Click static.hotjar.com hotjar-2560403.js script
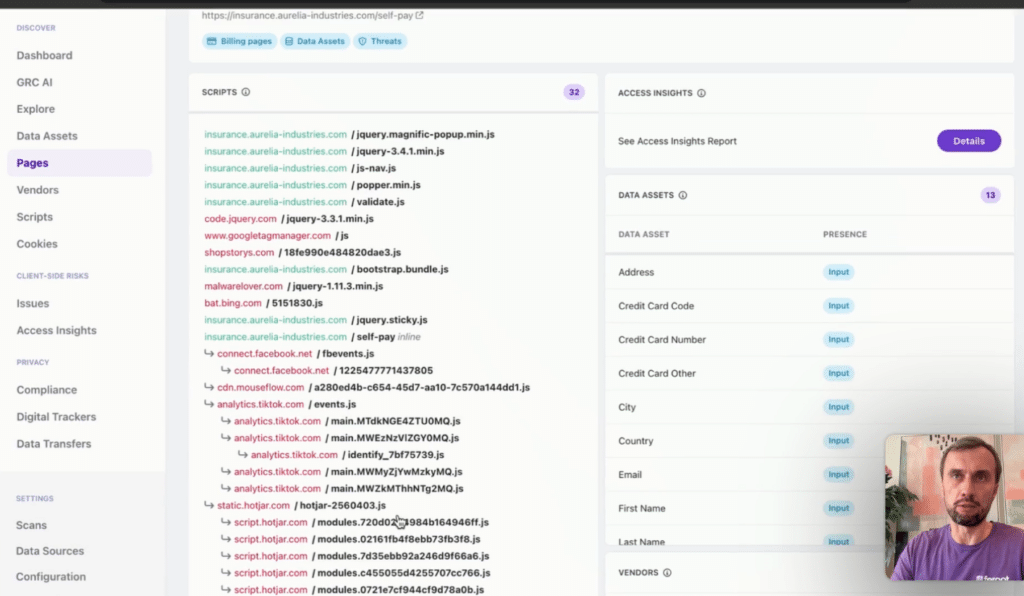This screenshot has width=1024, height=596. click(x=301, y=506)
